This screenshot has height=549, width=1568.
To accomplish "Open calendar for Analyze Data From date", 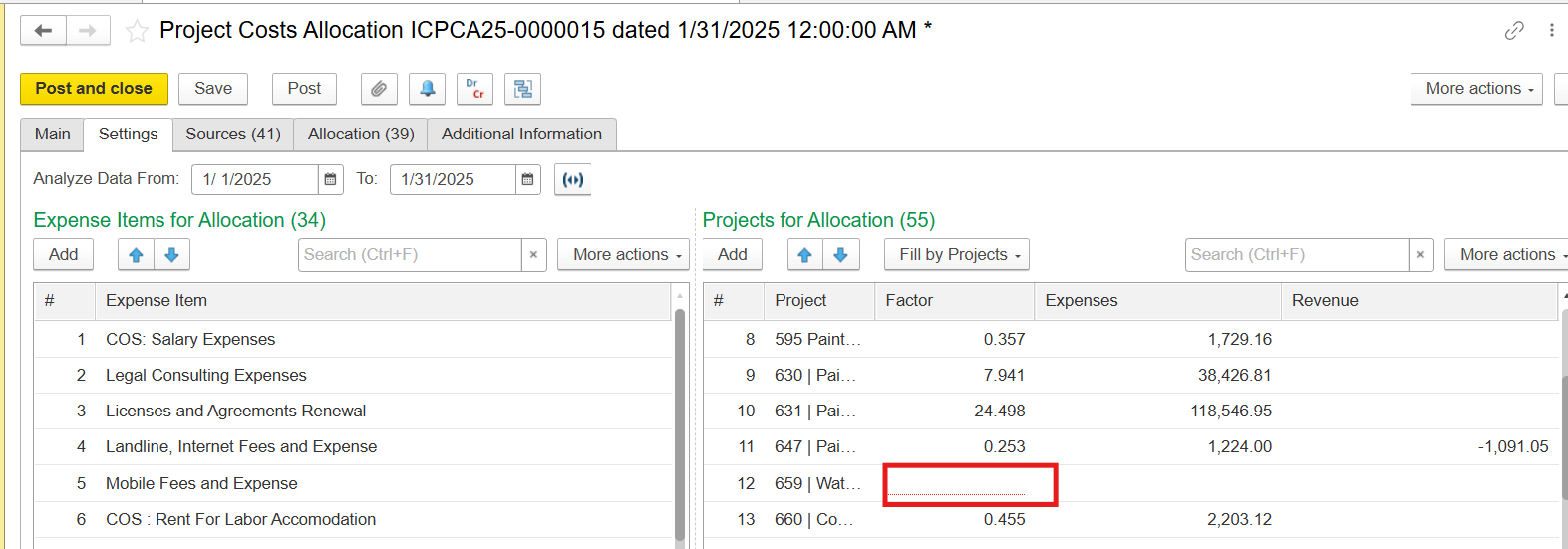I will (330, 179).
